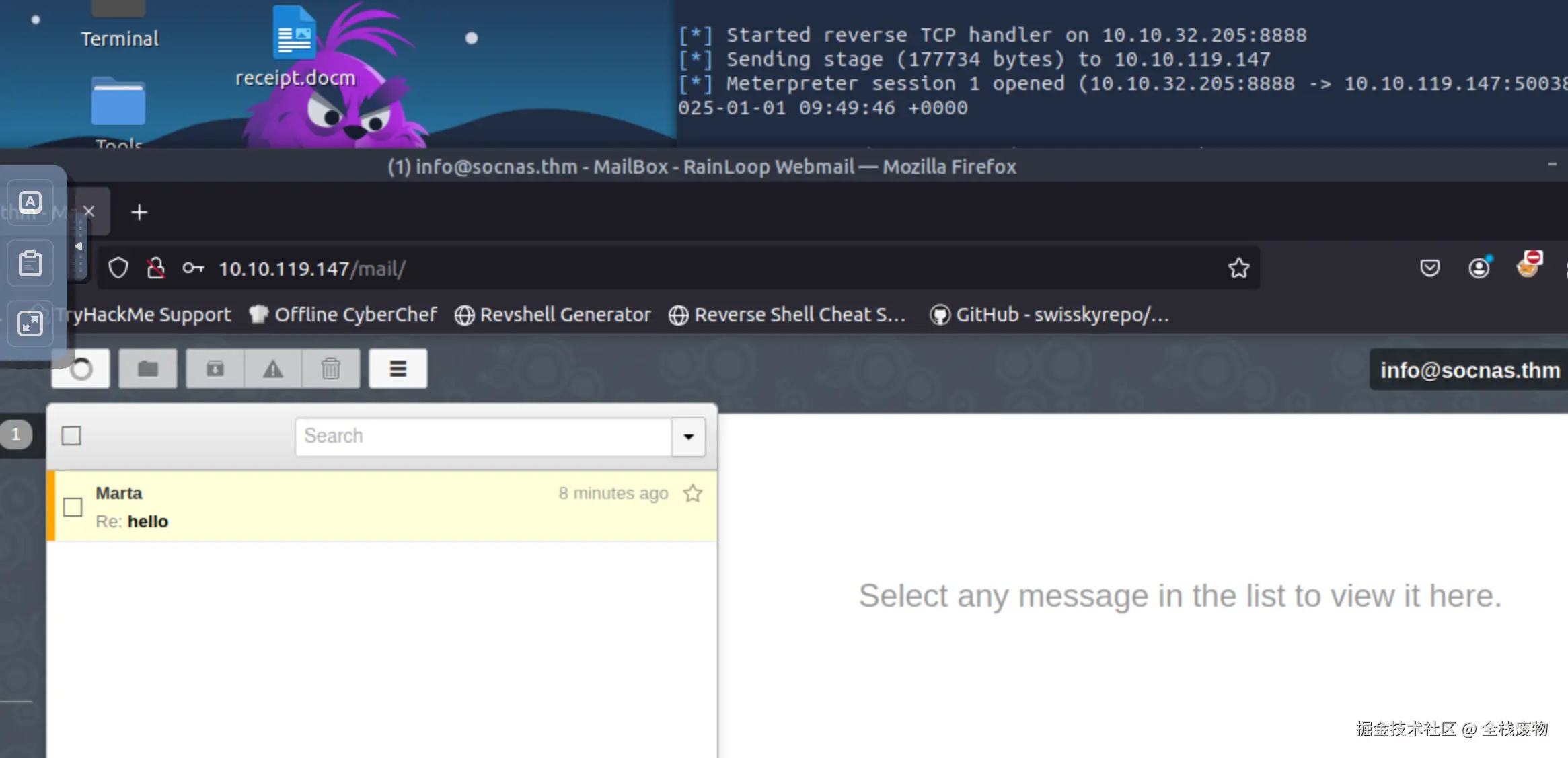Open Firefox account icon

1479,268
